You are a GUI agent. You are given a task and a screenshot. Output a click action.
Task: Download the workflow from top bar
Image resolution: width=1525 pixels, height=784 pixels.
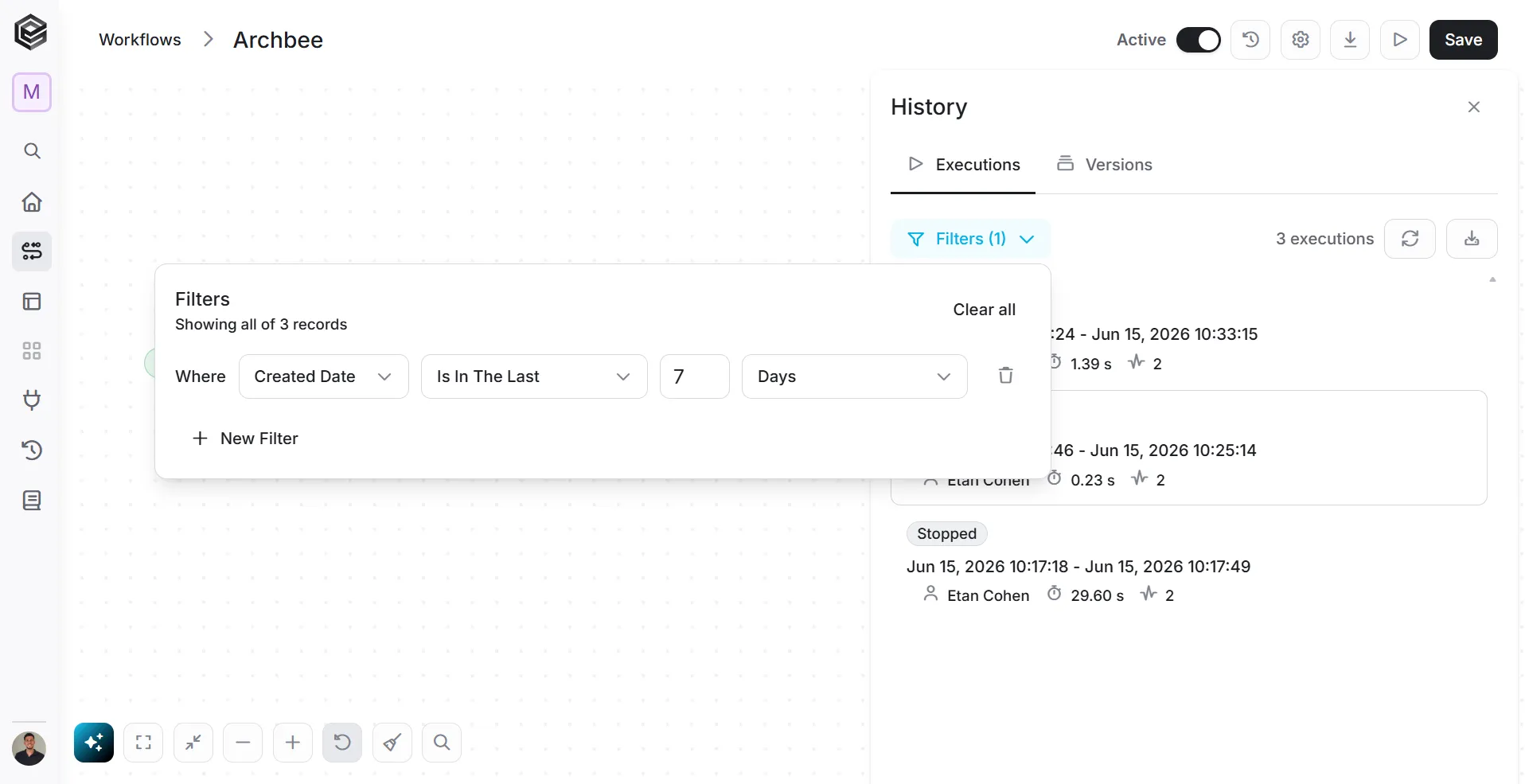click(x=1350, y=40)
